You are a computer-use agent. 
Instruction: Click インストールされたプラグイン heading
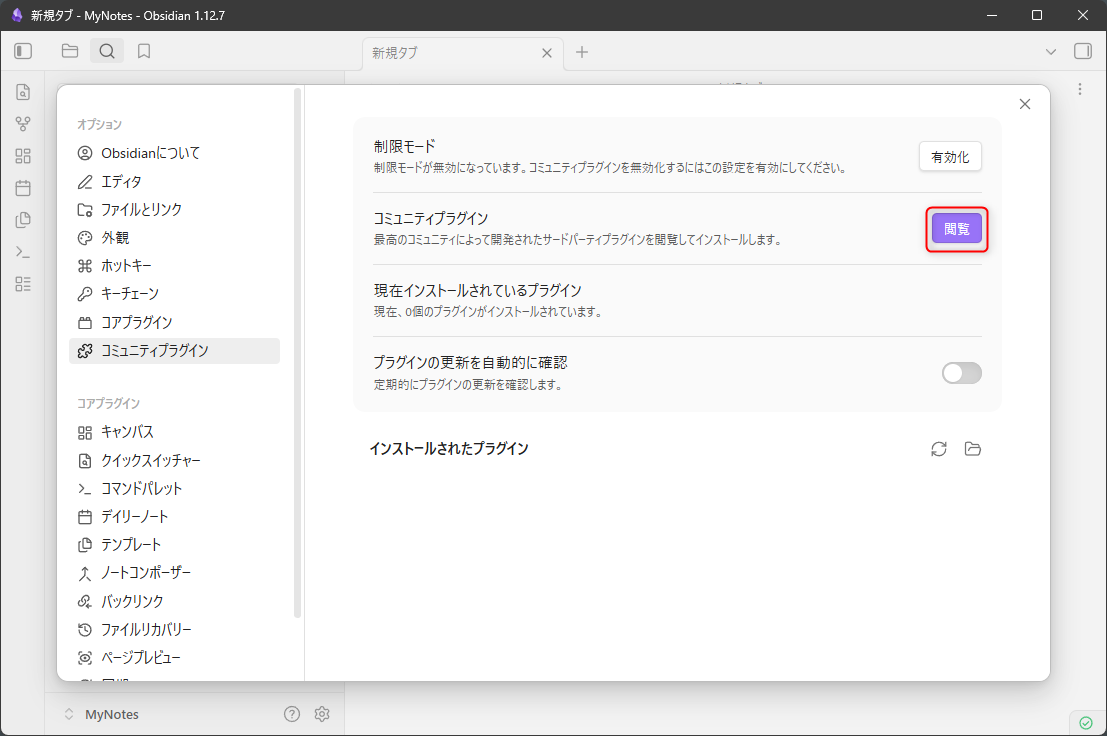(449, 449)
